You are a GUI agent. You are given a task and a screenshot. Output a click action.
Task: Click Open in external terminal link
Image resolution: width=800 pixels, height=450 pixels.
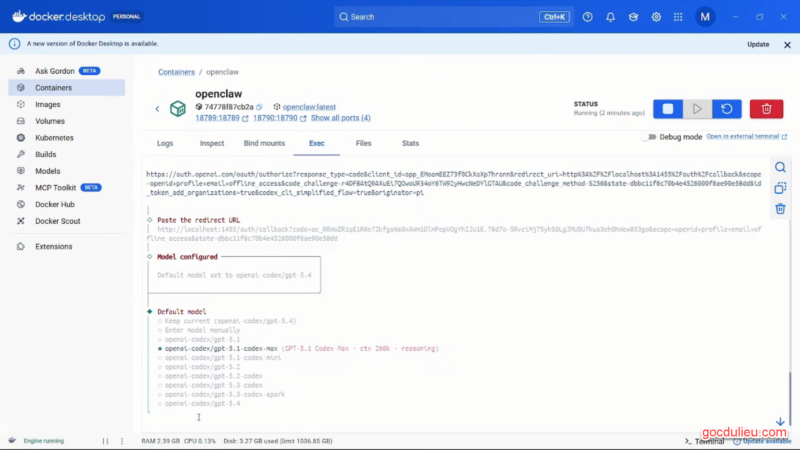tap(741, 136)
